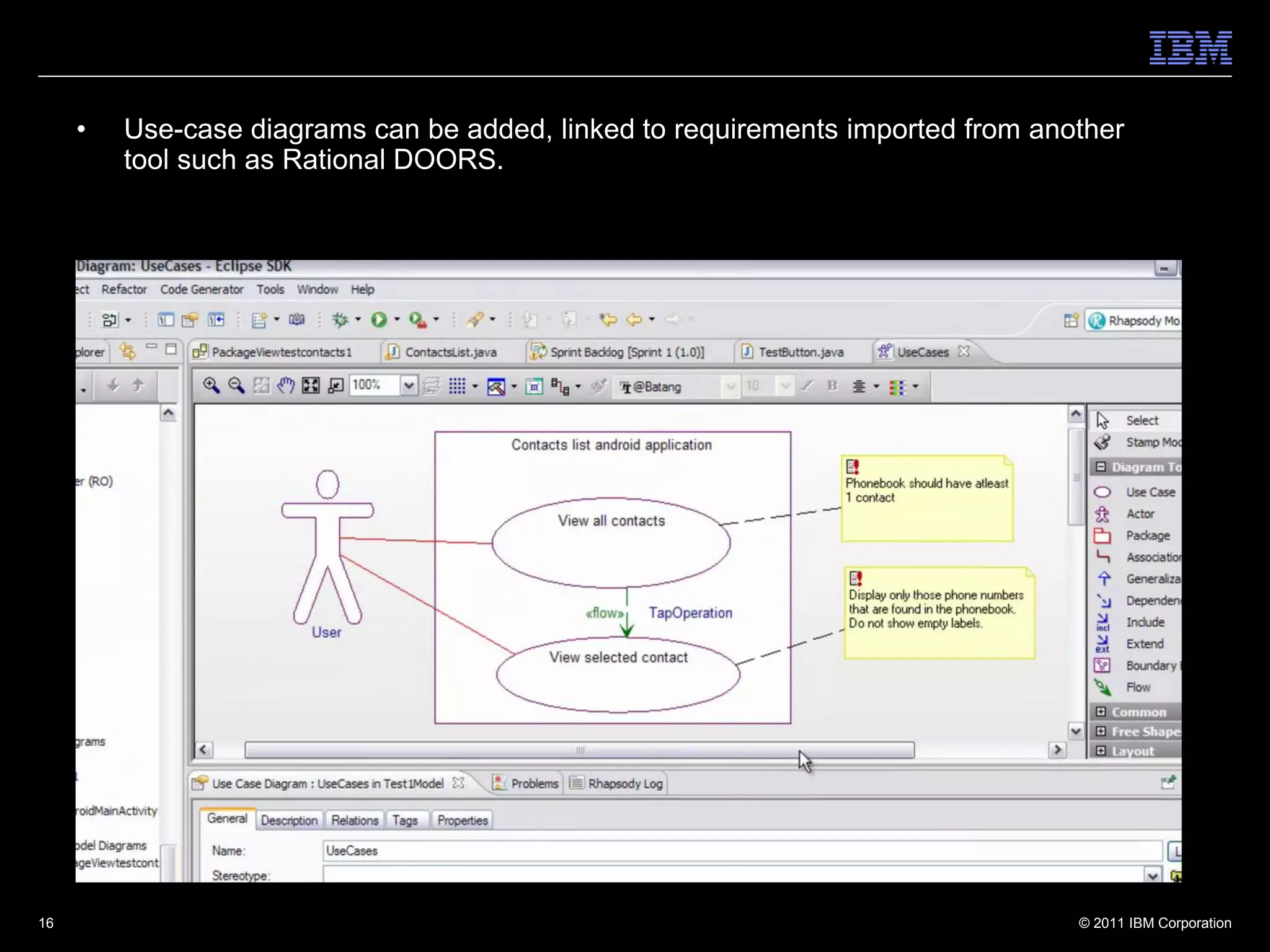The width and height of the screenshot is (1270, 952).
Task: Expand the Free Shapes palette section
Action: click(1101, 731)
